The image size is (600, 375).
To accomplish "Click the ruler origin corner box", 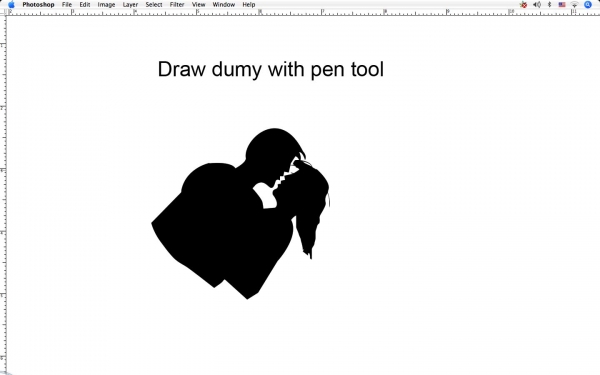I will point(3,12).
